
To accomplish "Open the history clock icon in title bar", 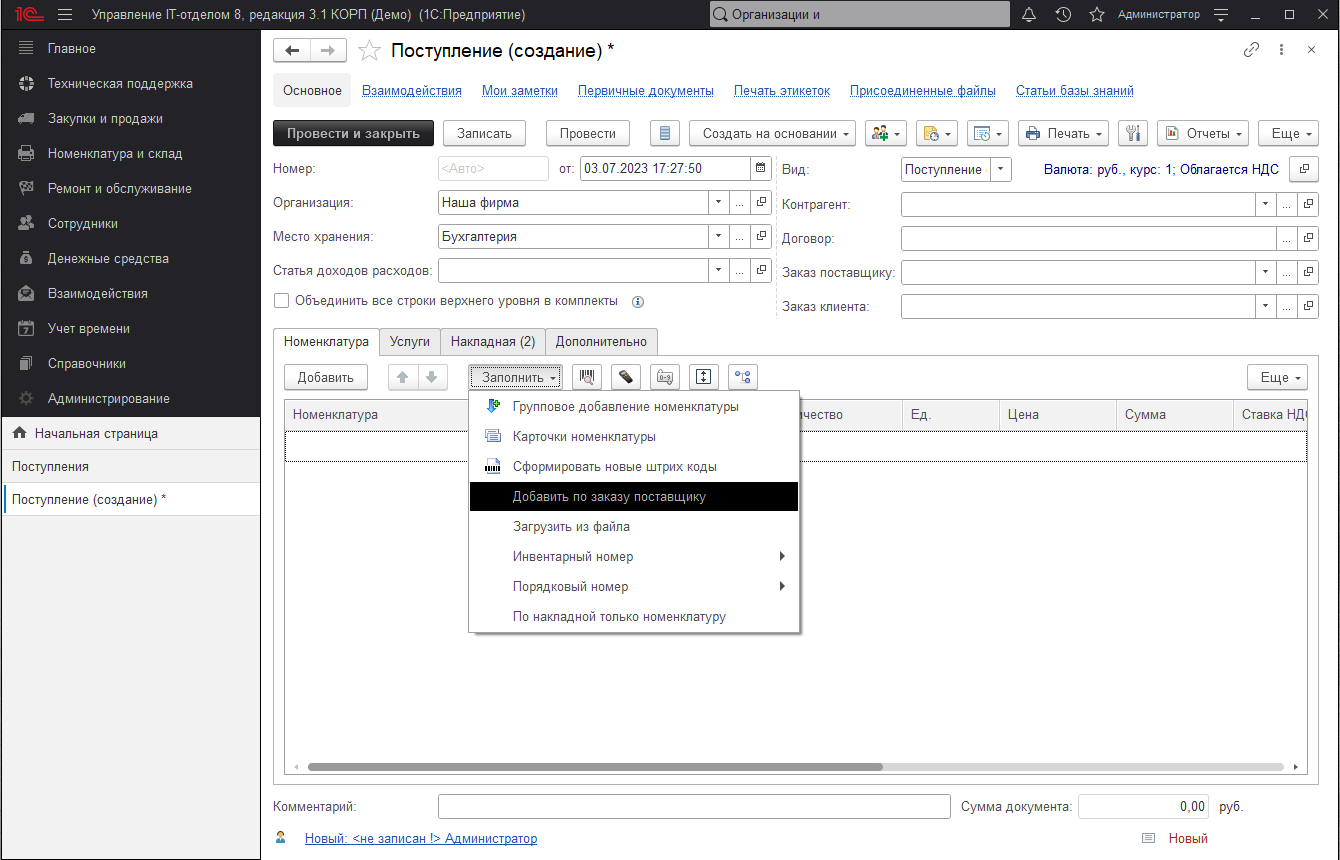I will pyautogui.click(x=1063, y=14).
